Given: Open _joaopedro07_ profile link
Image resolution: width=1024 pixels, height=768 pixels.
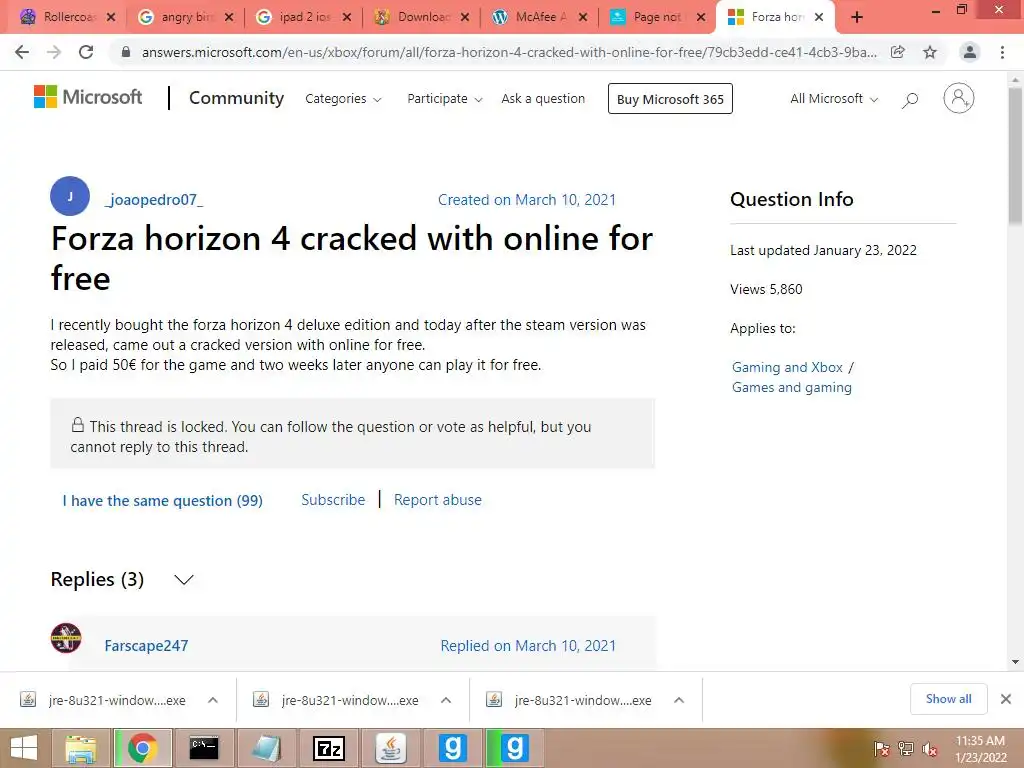Looking at the screenshot, I should [x=153, y=200].
